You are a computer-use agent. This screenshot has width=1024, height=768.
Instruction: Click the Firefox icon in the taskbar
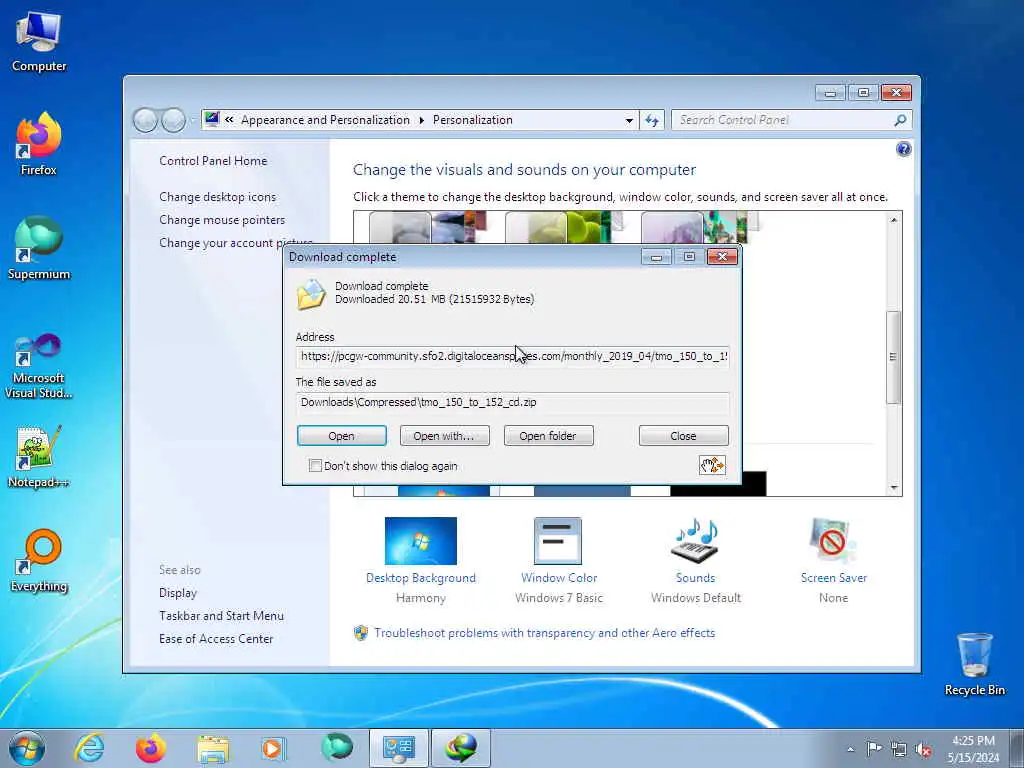tap(151, 748)
